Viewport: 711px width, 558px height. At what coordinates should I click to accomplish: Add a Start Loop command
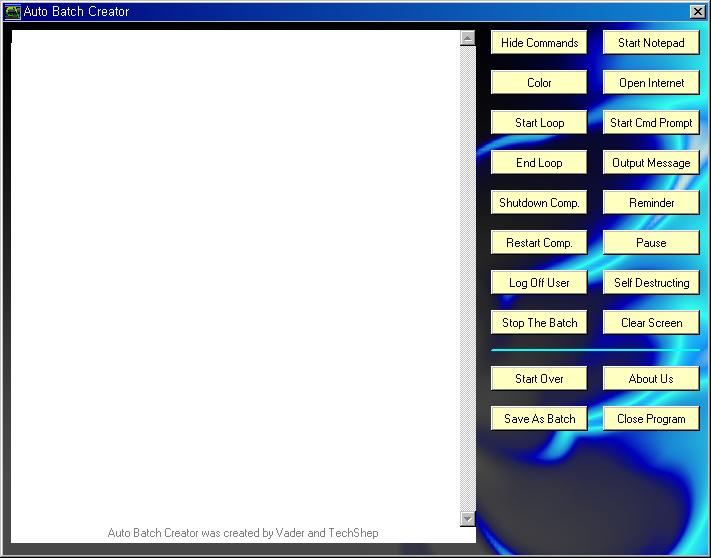[x=539, y=123]
